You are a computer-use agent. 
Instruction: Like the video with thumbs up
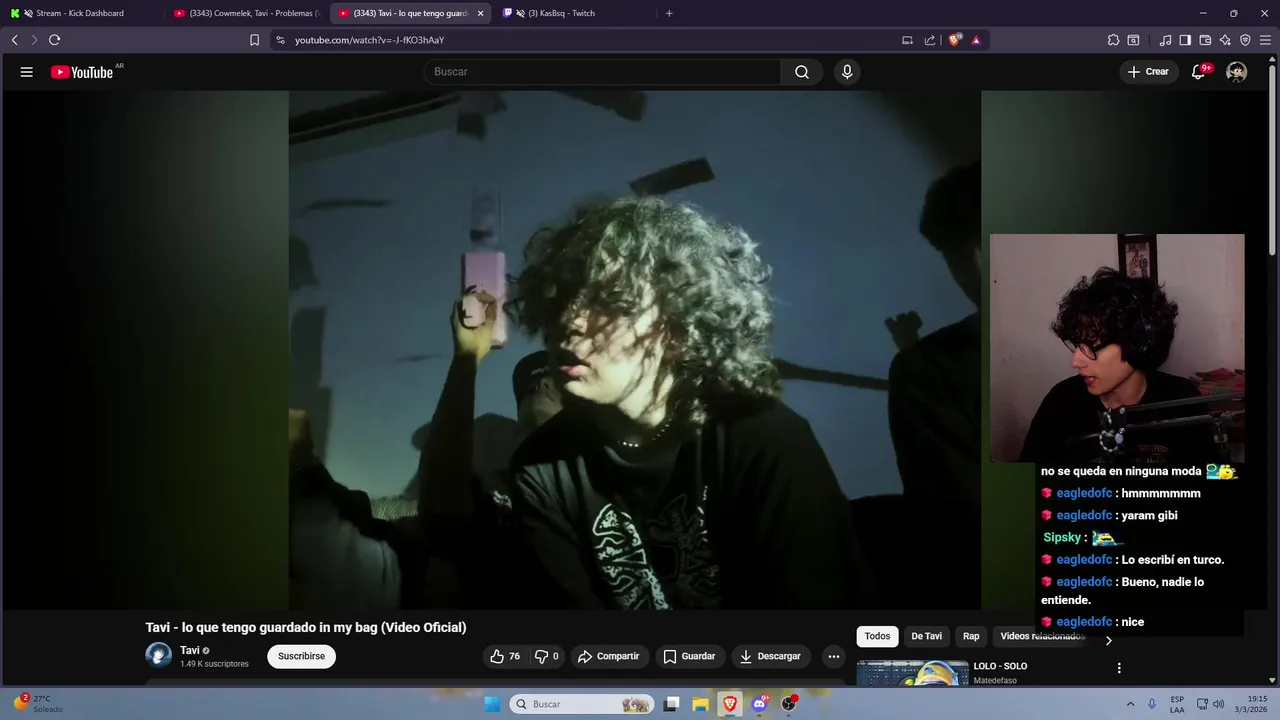coord(505,656)
